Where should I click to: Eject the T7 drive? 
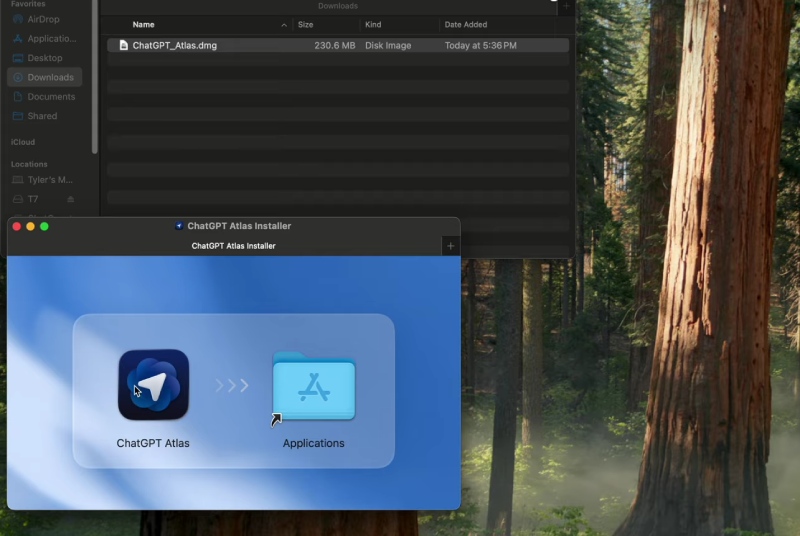click(70, 199)
